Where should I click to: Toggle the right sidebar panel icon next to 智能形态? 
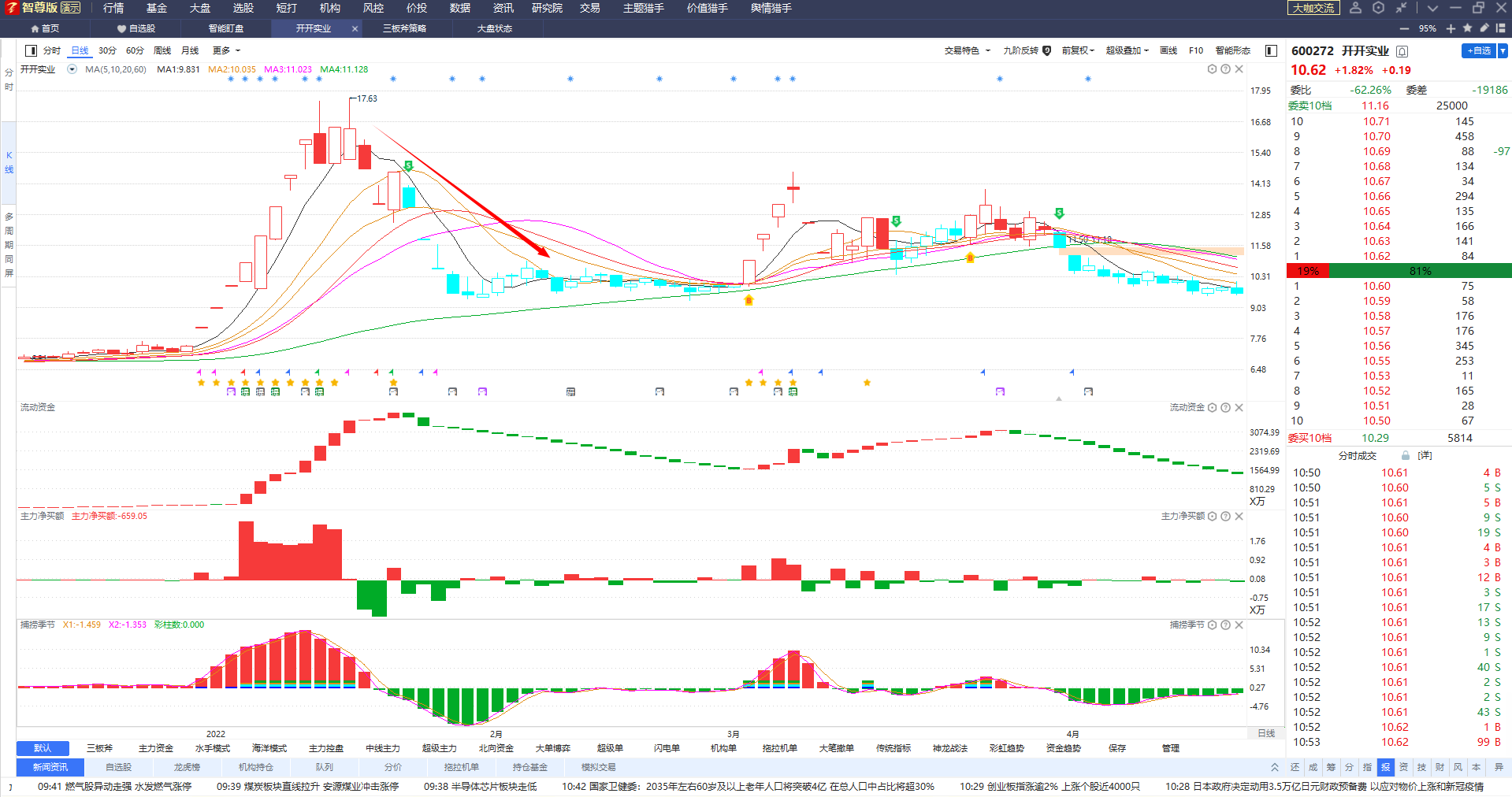(x=1271, y=50)
